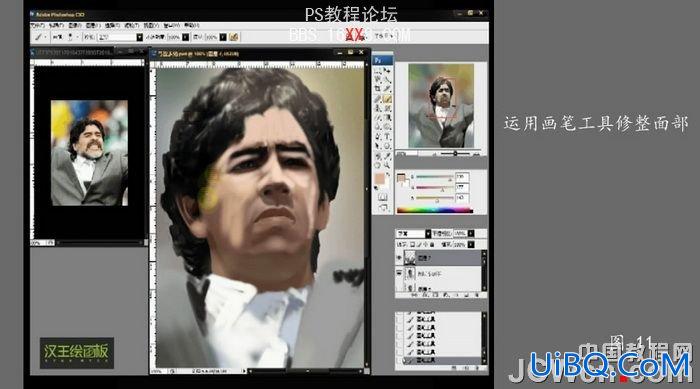Screen dimensions: 700x389
Task: Open tool preset picker at options bar start
Action: (x=40, y=37)
